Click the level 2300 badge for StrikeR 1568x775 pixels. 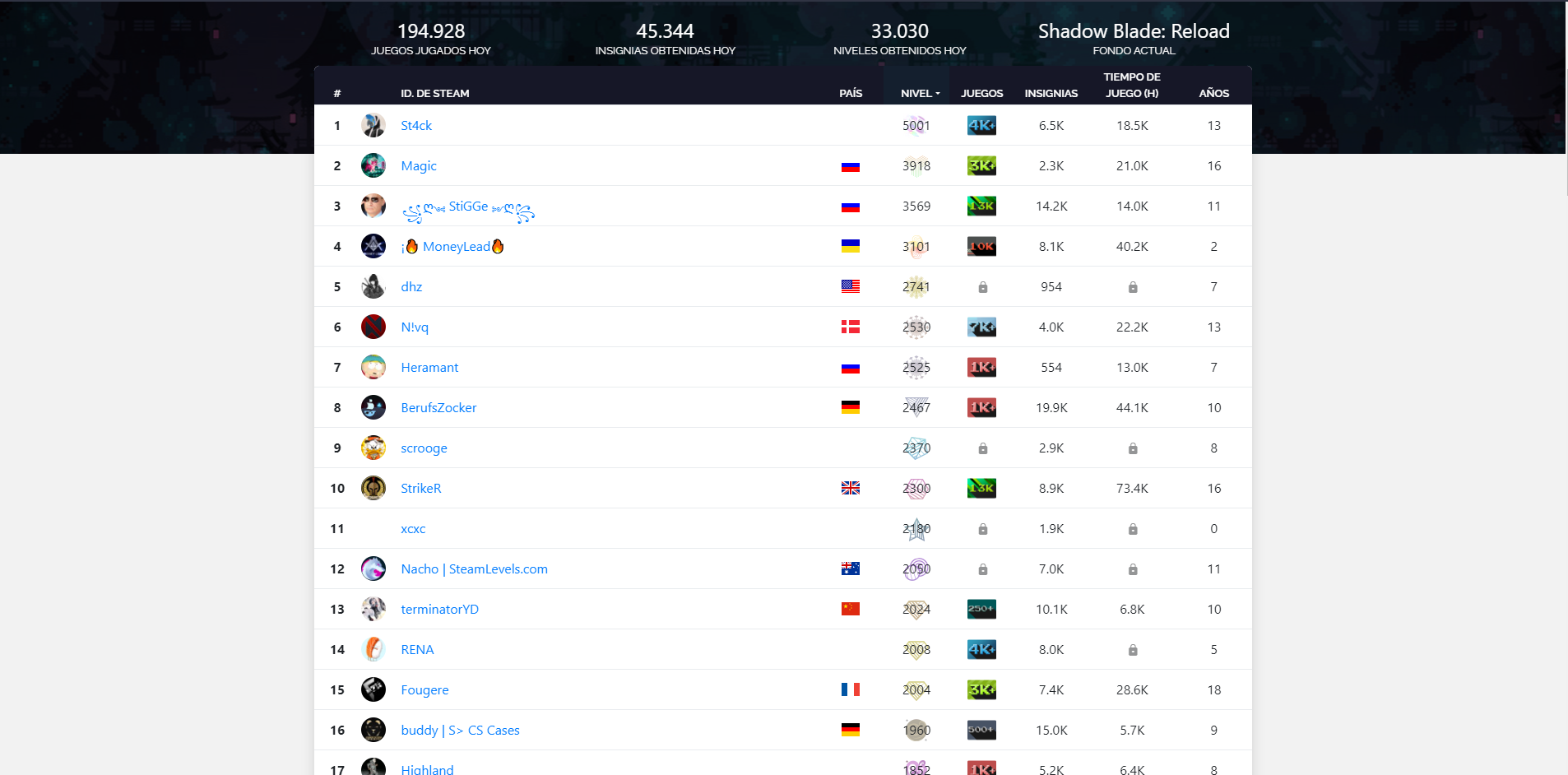tap(916, 489)
